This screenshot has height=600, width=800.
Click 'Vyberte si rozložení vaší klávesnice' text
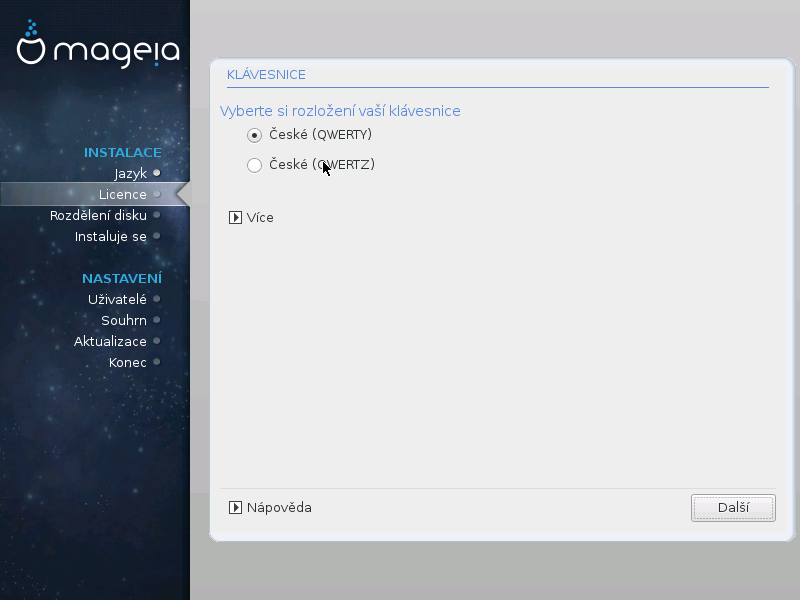340,111
